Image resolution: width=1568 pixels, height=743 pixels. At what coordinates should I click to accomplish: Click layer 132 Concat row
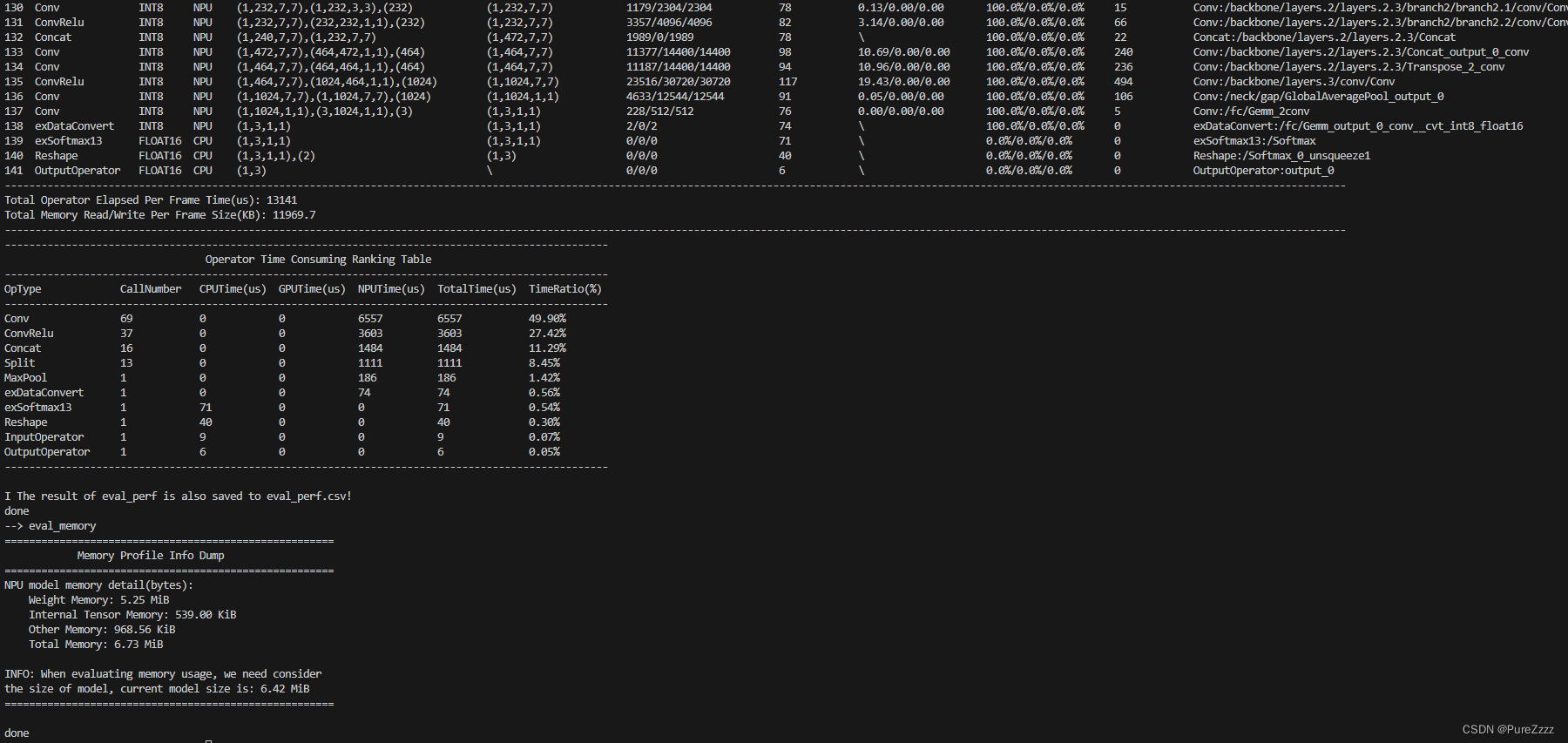coord(730,37)
